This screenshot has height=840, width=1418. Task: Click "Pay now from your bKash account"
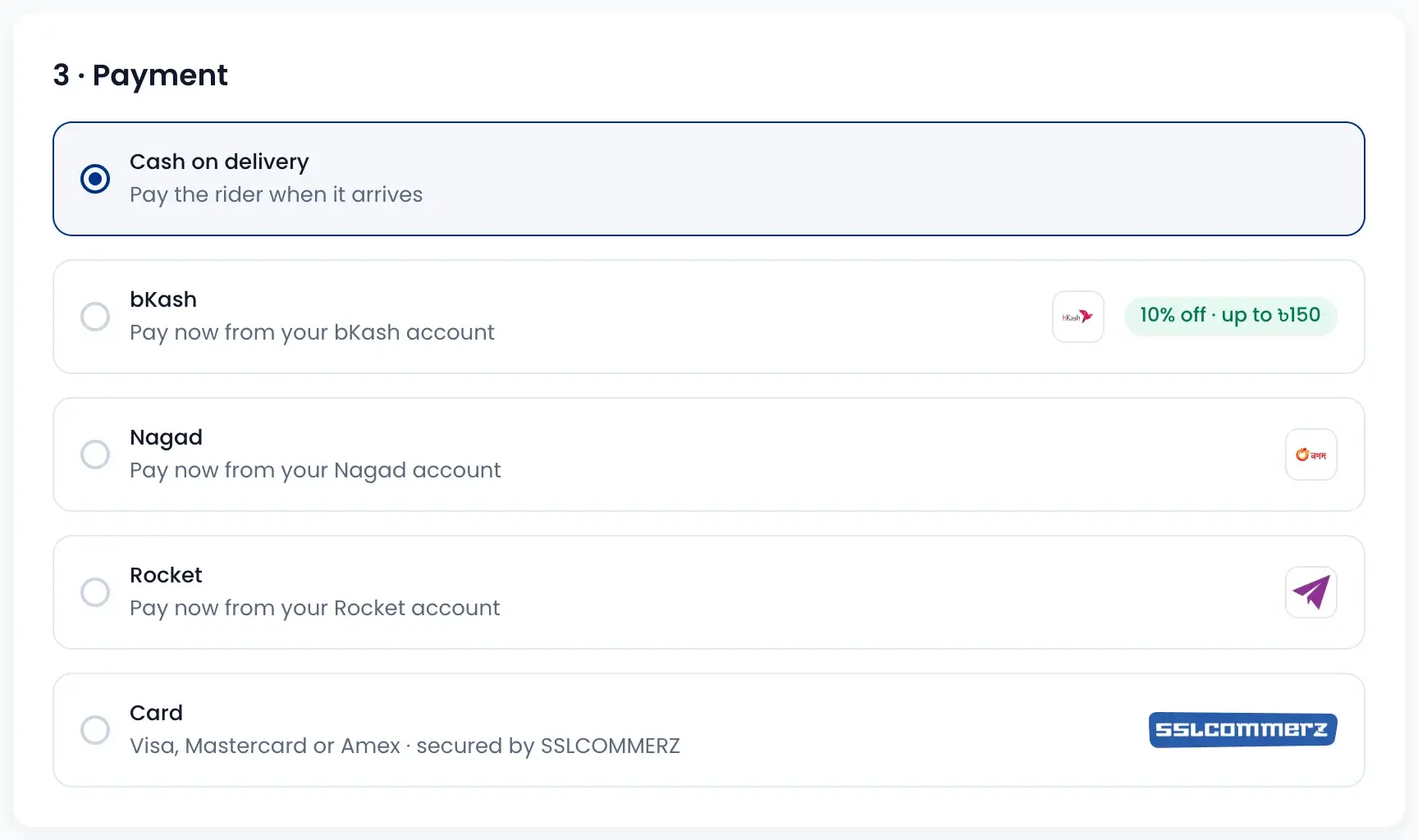(x=312, y=332)
